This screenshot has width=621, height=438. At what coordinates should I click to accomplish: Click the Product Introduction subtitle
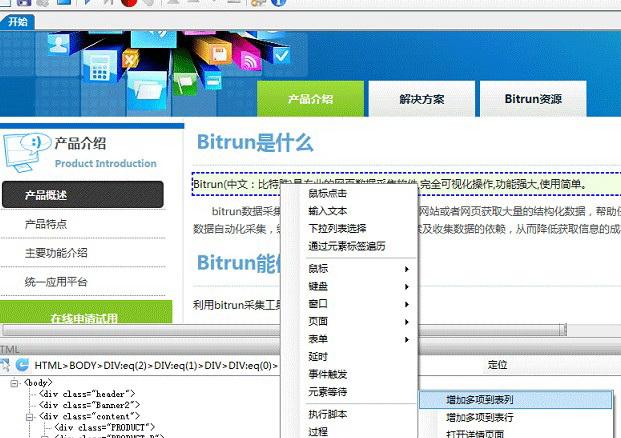105,163
